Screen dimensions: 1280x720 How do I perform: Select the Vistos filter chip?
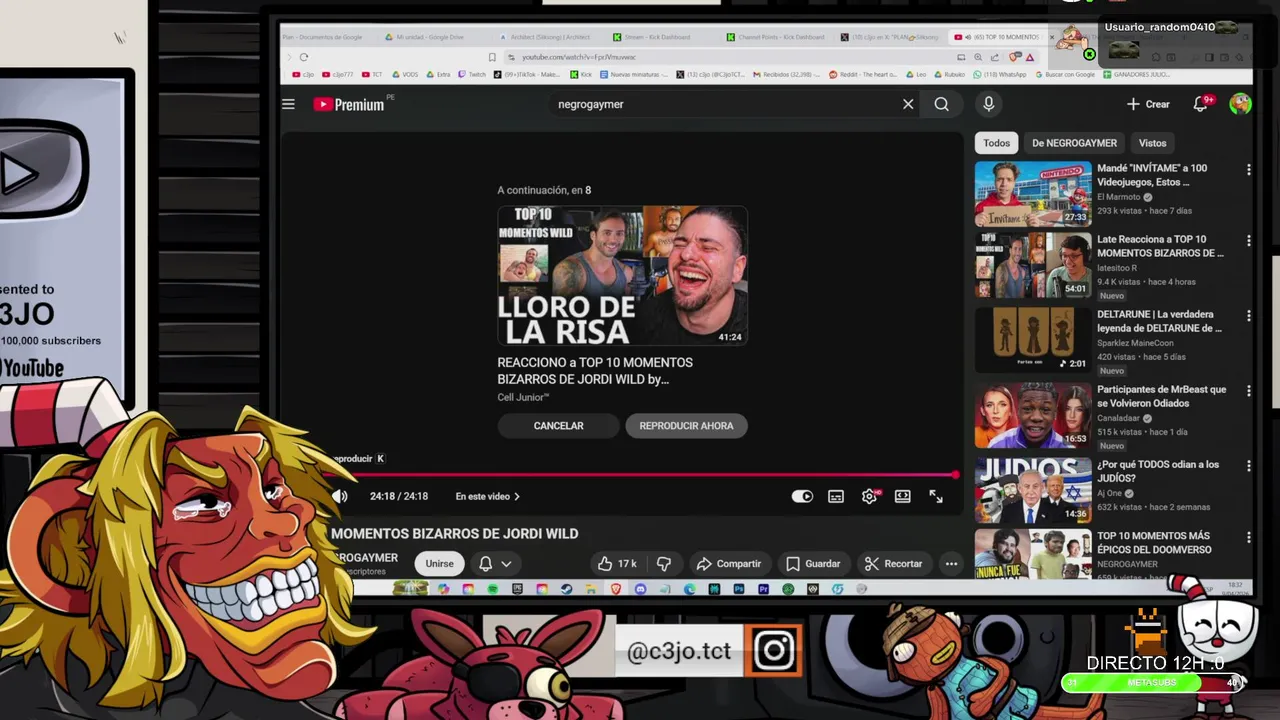pos(1152,143)
